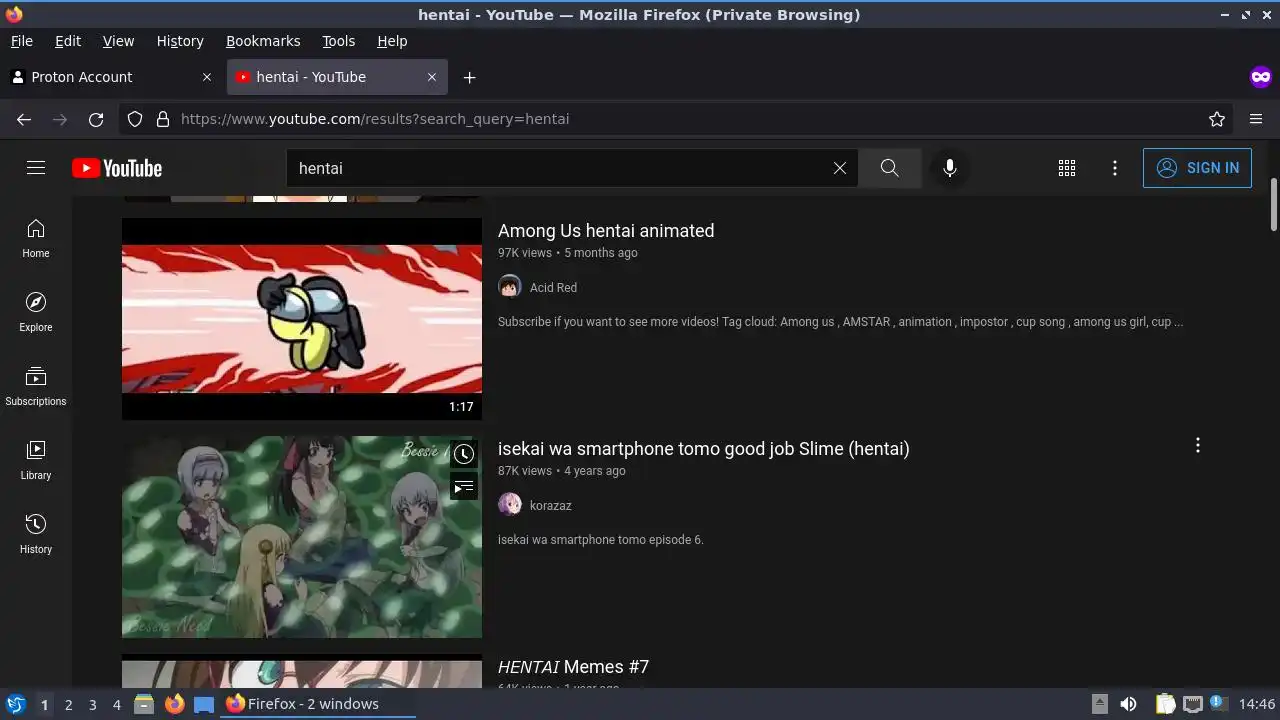Open the Bookmarks menu
Image resolution: width=1280 pixels, height=720 pixels.
pos(263,41)
